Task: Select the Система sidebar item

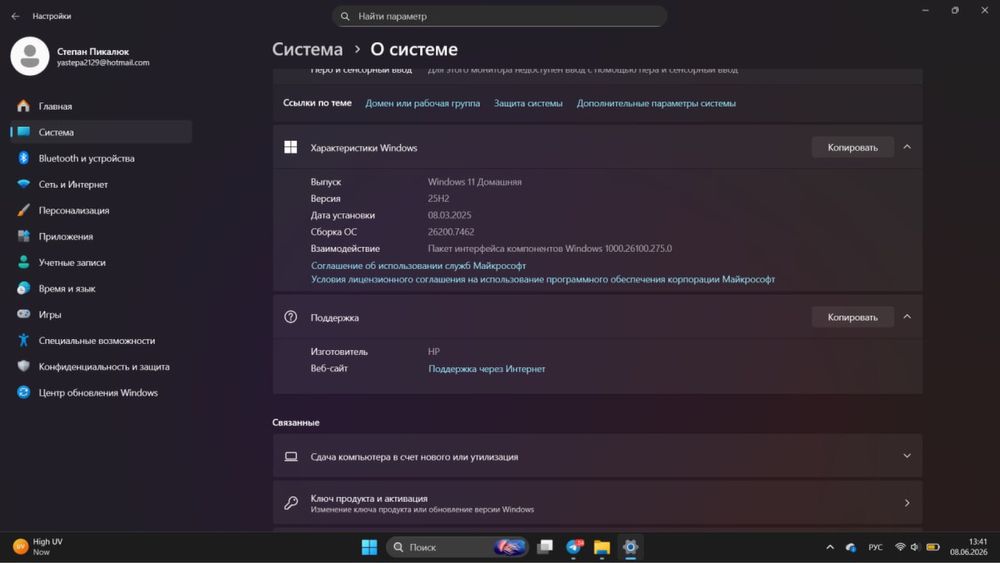Action: coord(101,132)
